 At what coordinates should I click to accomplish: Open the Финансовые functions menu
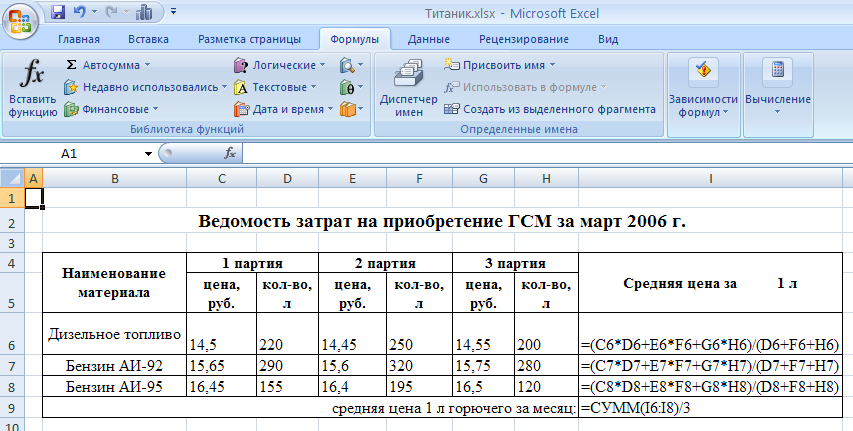point(110,109)
